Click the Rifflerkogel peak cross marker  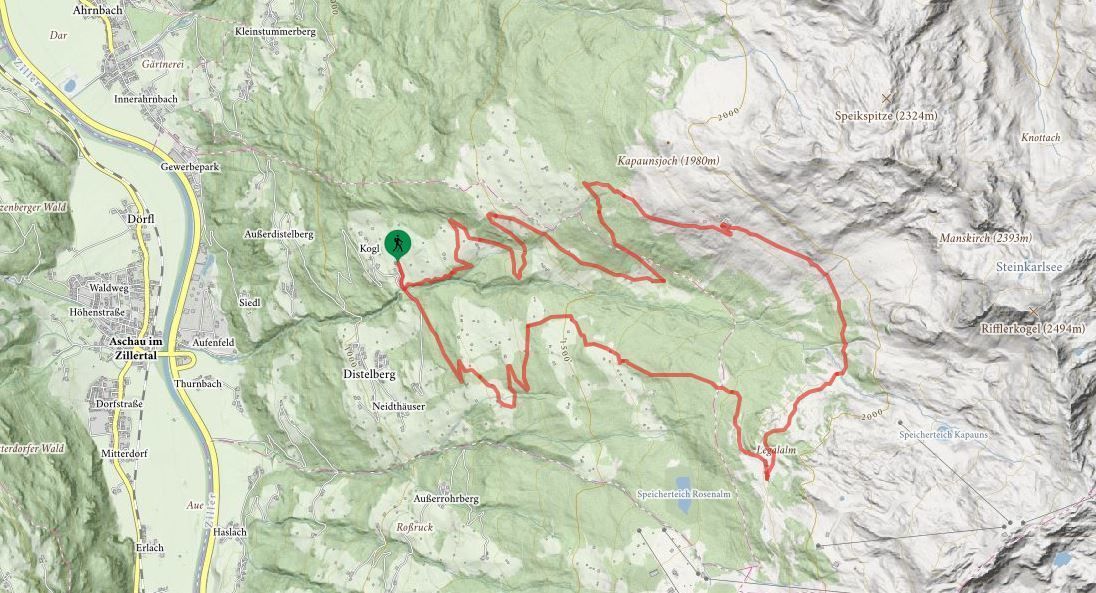pyautogui.click(x=1033, y=311)
